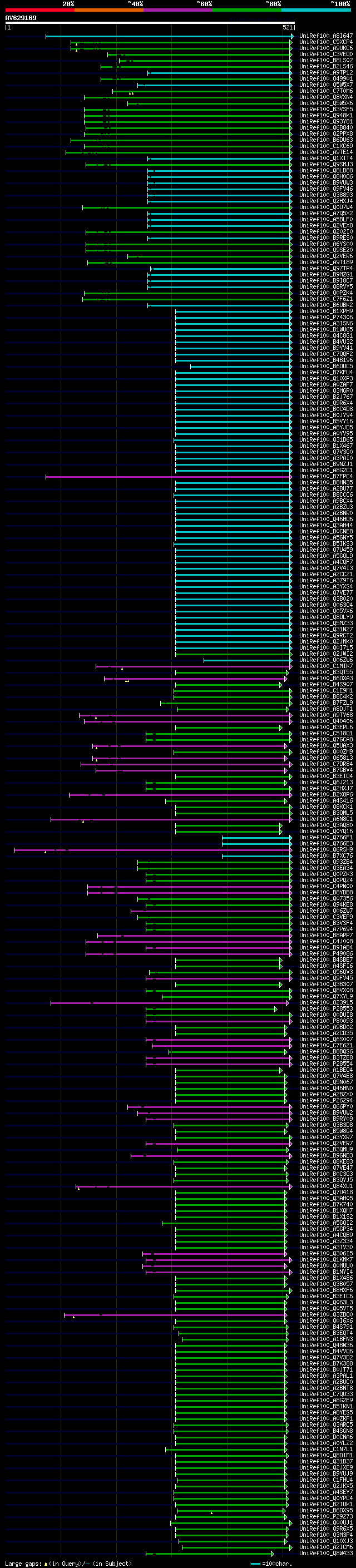The height and width of the screenshot is (1568, 356).
Task: Select label UniRef100_Q40406
Action: (x=325, y=721)
